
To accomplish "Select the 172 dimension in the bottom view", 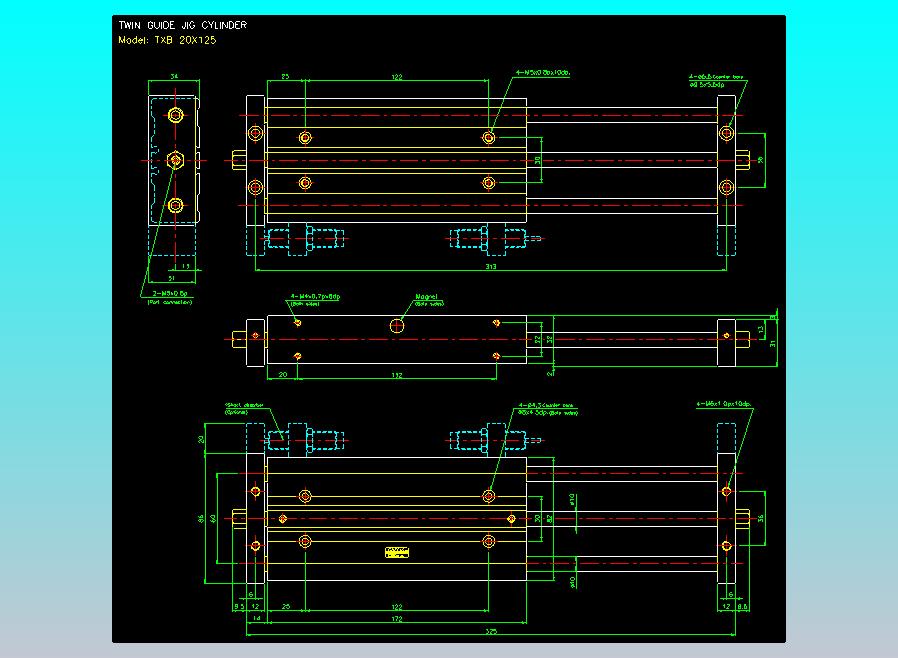I will click(x=395, y=619).
